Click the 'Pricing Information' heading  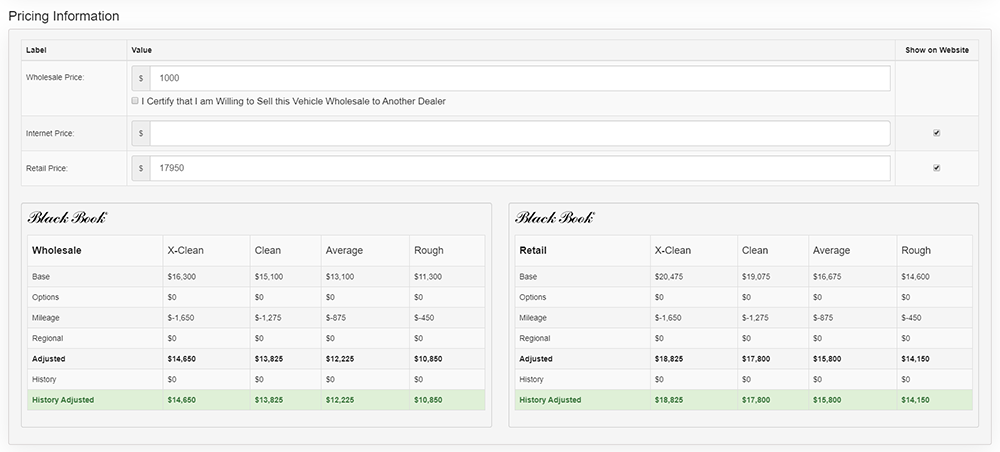64,16
